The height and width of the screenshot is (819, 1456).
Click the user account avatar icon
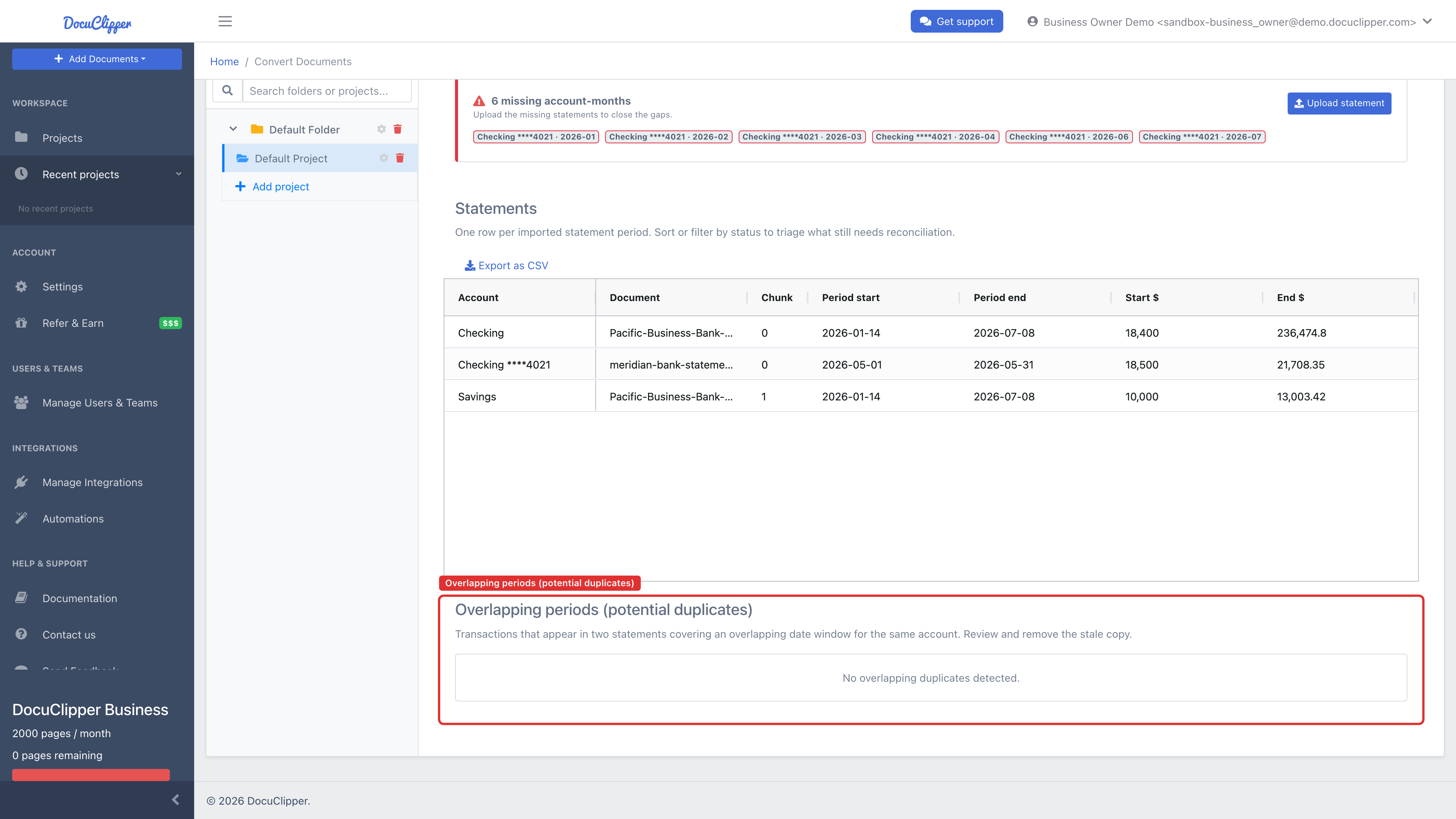pyautogui.click(x=1032, y=22)
